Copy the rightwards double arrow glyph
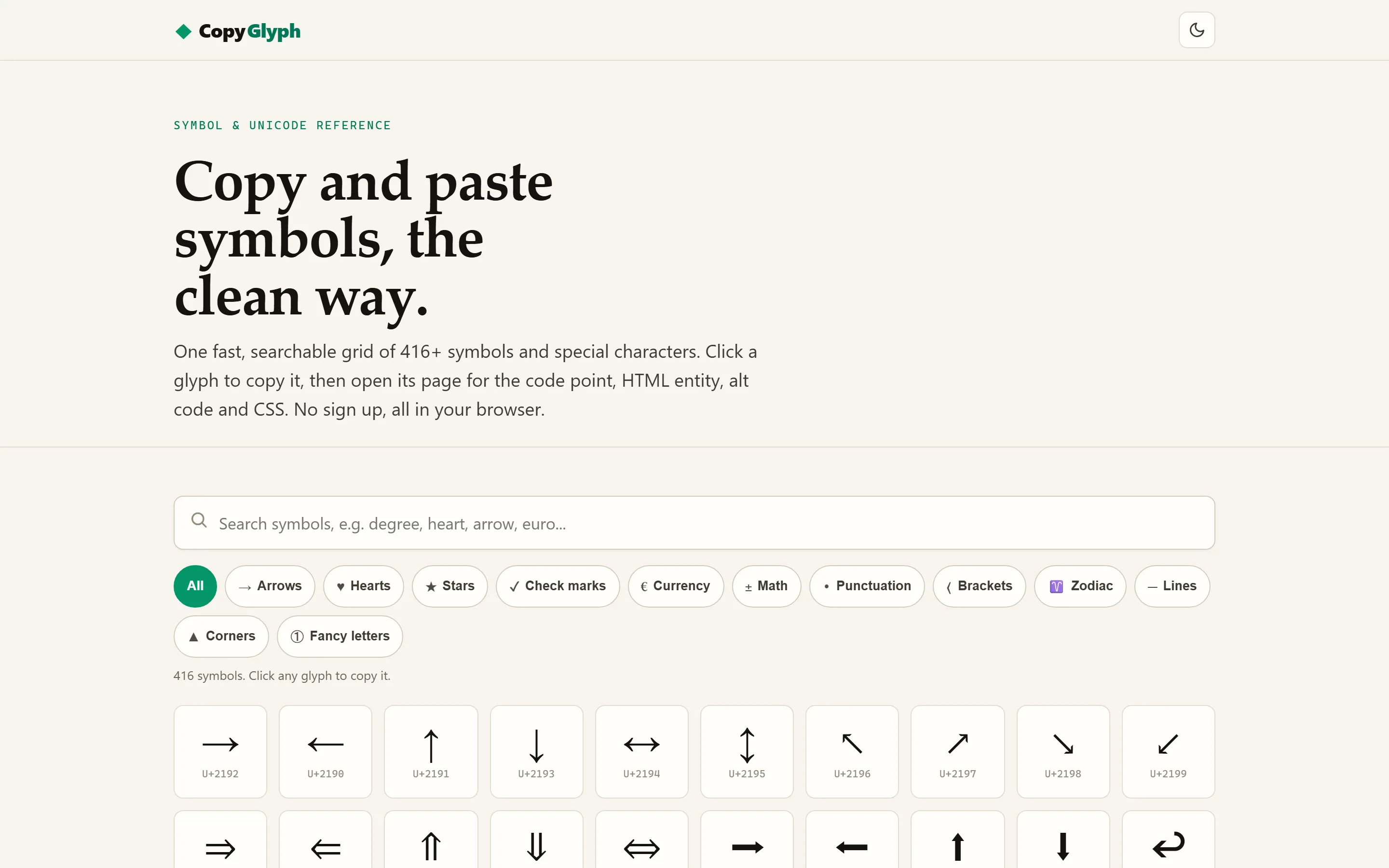This screenshot has width=1389, height=868. (x=220, y=839)
